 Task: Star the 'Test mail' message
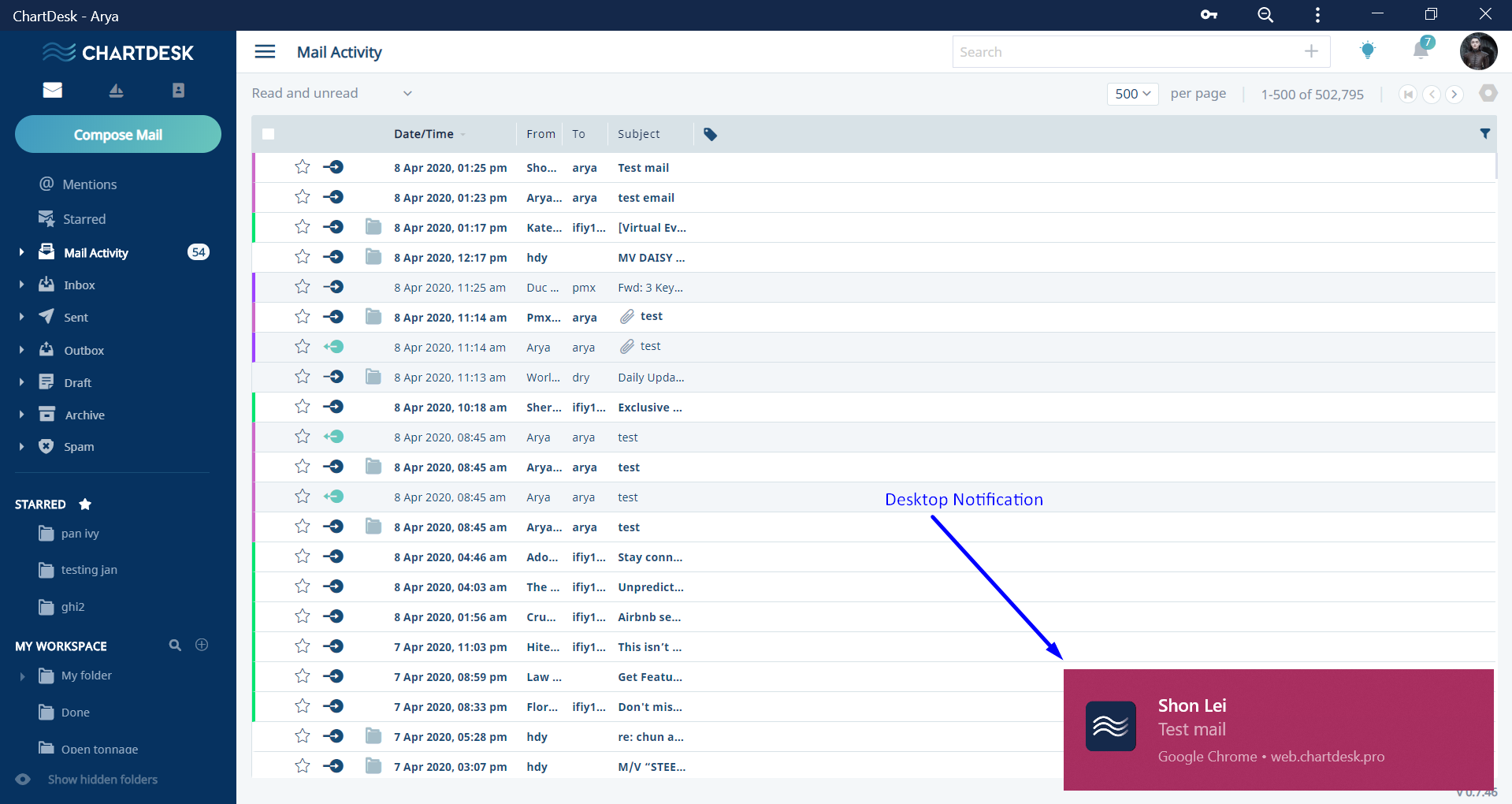(x=303, y=167)
